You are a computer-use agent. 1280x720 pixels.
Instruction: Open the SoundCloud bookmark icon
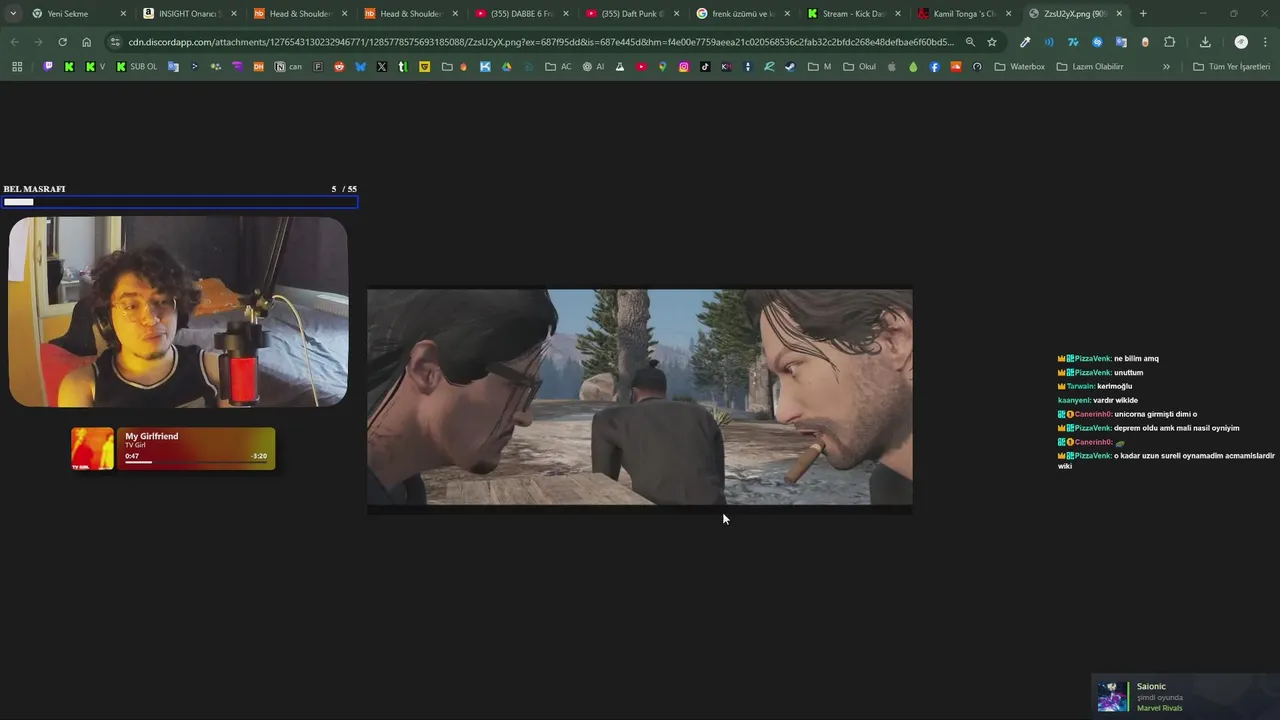[x=956, y=67]
